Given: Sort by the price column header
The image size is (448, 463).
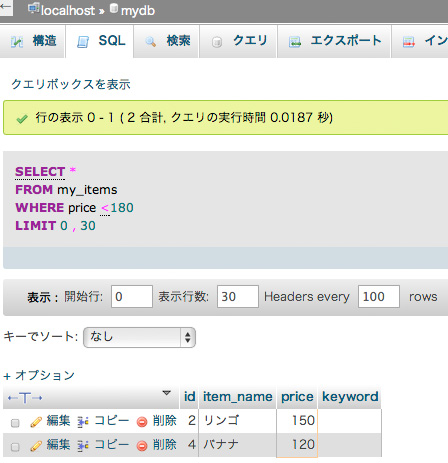Looking at the screenshot, I should [297, 397].
